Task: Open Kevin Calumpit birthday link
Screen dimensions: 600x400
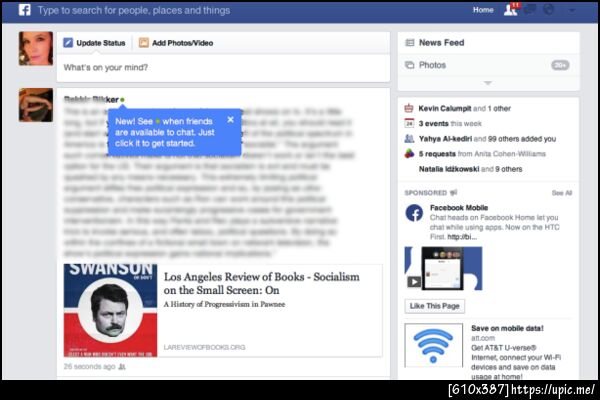Action: [x=445, y=108]
